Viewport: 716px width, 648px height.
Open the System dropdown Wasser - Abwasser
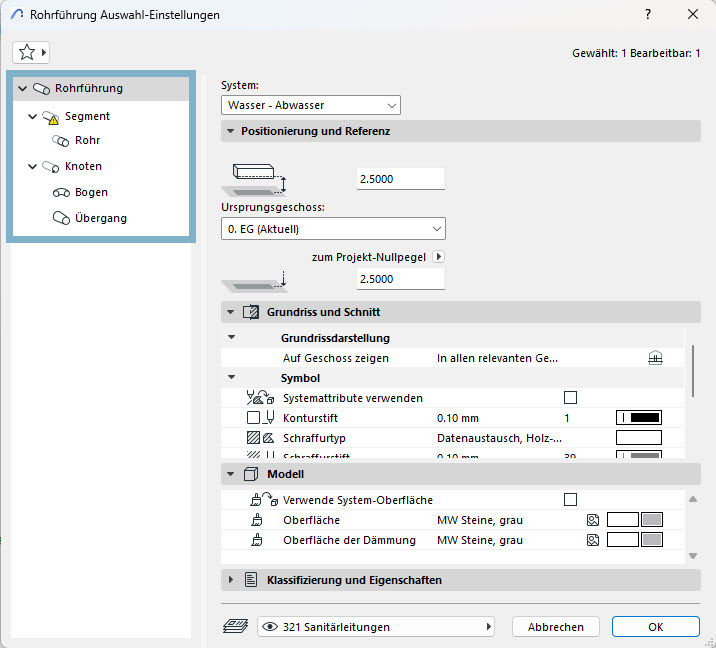coord(311,105)
